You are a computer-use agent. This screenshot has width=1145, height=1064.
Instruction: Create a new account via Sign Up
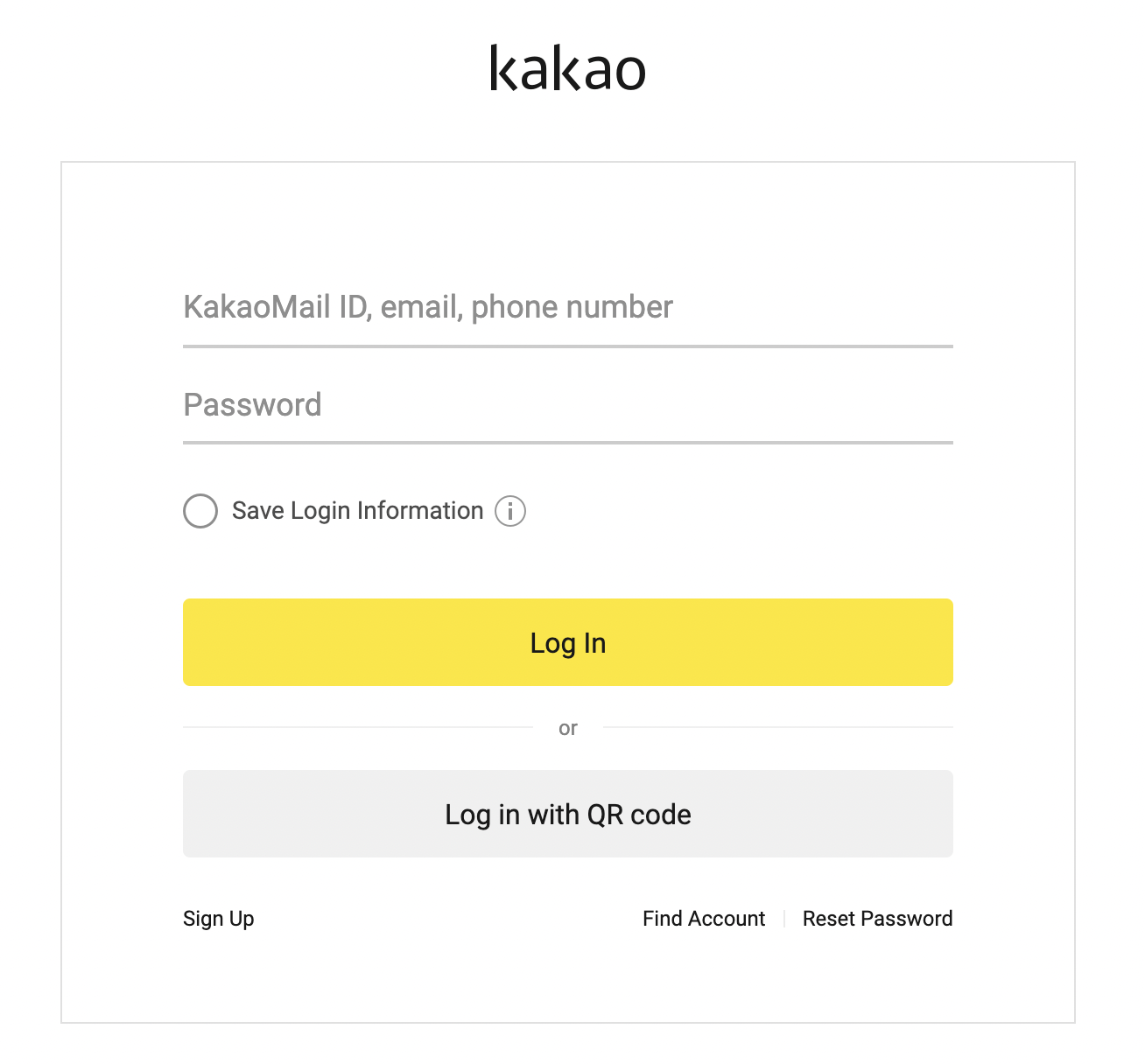219,919
